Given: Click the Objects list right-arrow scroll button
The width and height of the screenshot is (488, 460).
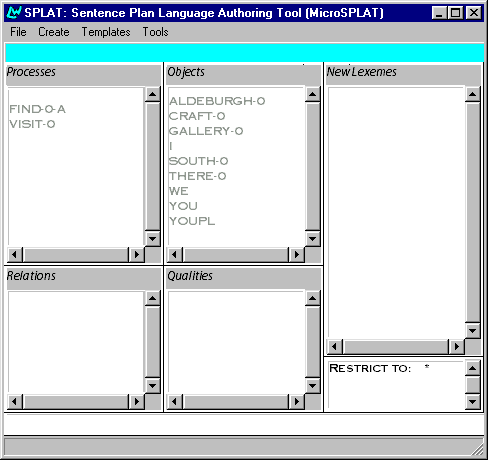Looking at the screenshot, I should point(297,255).
